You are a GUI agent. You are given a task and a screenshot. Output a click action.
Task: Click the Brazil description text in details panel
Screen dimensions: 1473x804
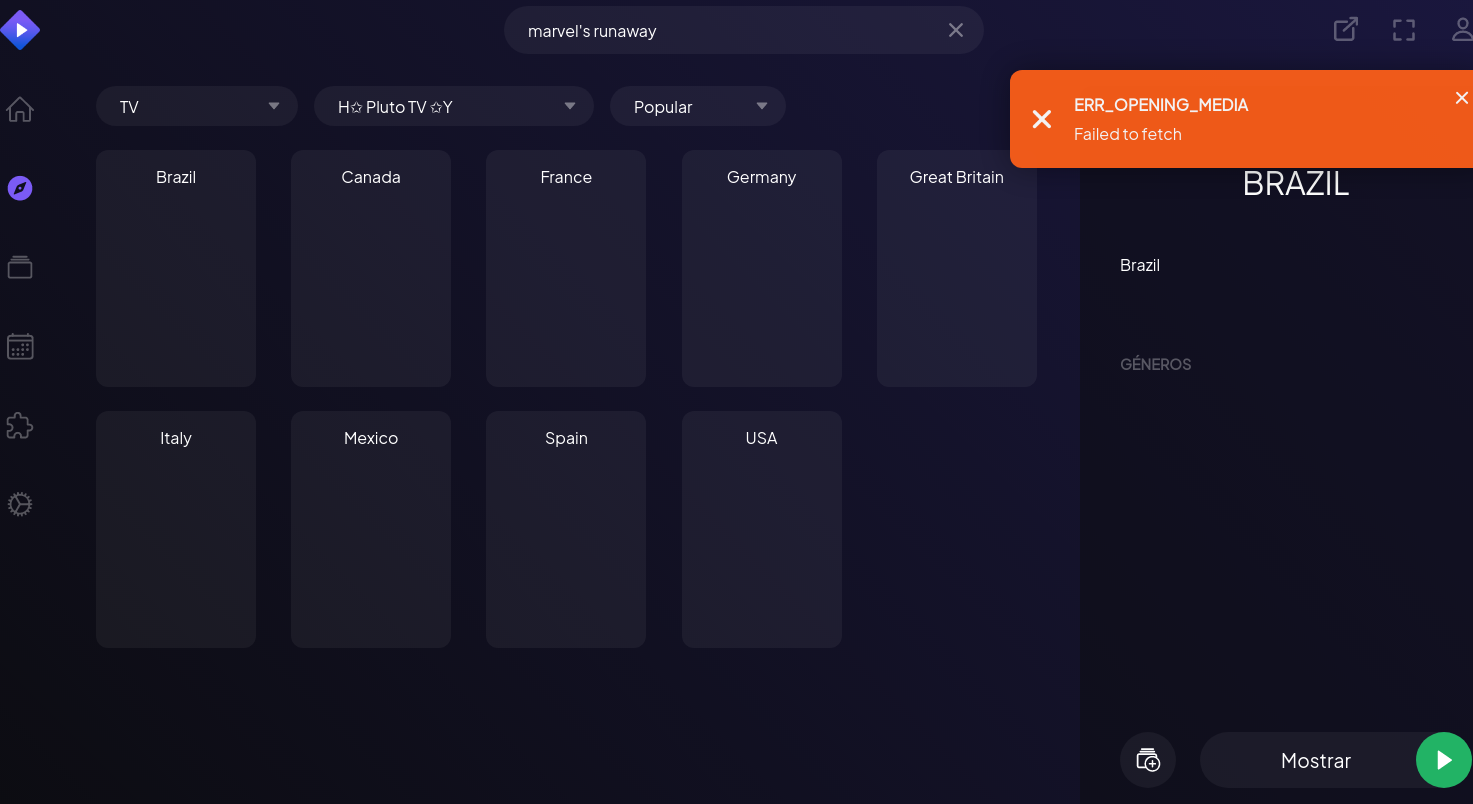[x=1140, y=265]
